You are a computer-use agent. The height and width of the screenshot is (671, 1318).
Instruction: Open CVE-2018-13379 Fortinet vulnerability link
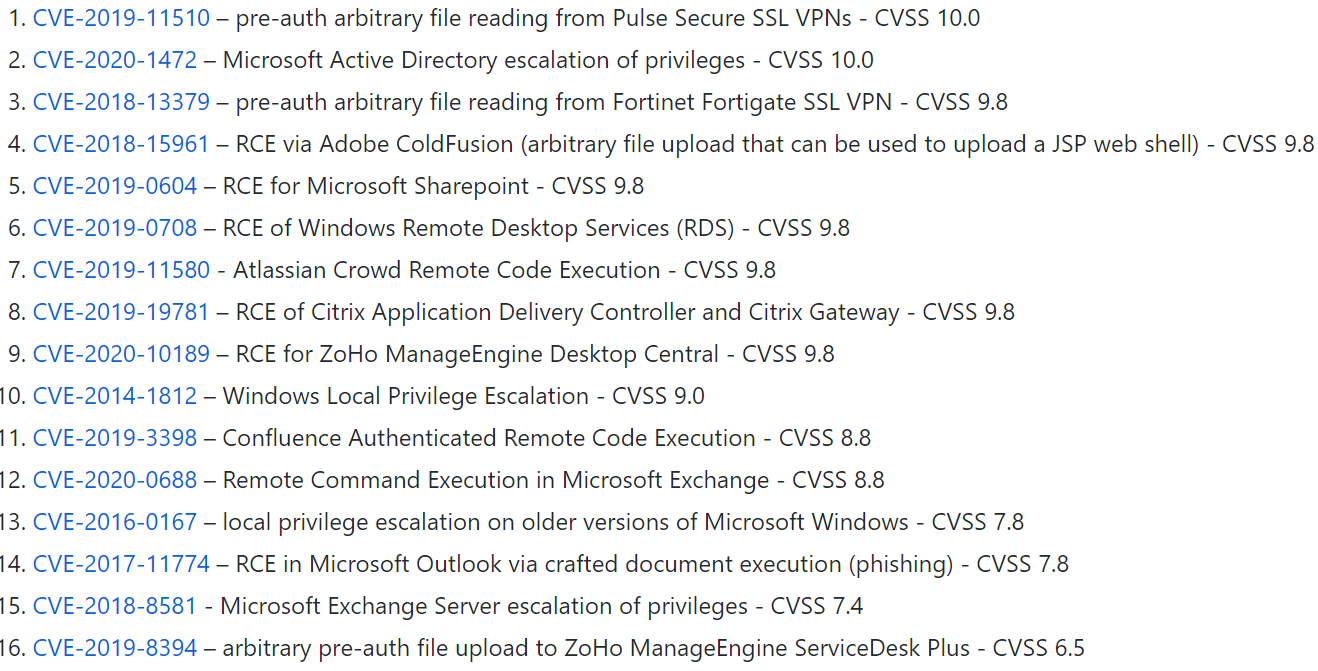[121, 102]
